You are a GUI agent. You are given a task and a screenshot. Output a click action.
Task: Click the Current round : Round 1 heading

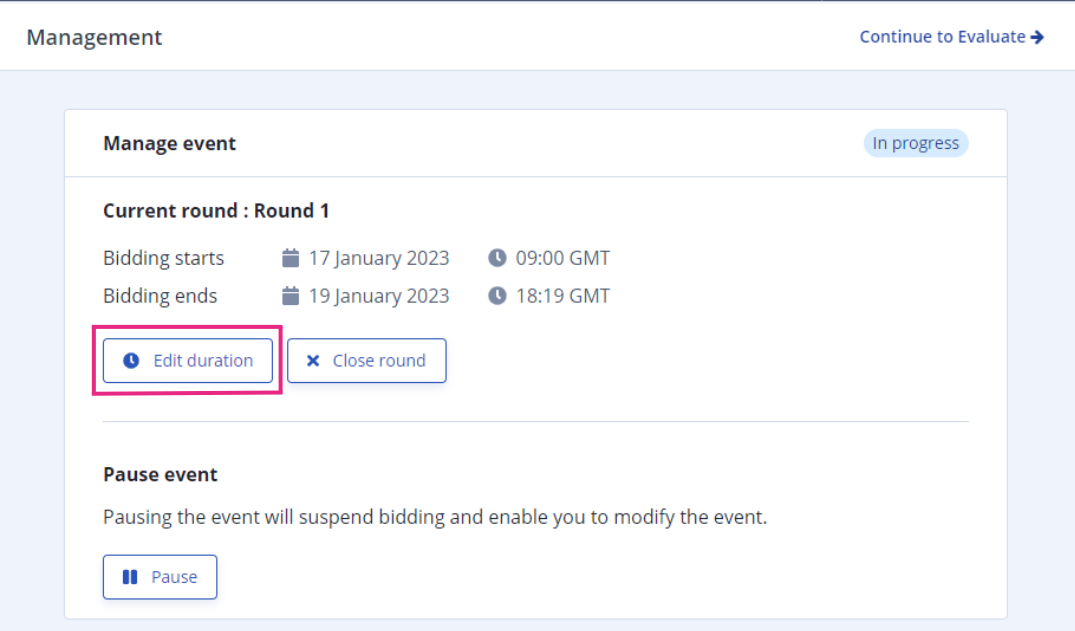[216, 211]
